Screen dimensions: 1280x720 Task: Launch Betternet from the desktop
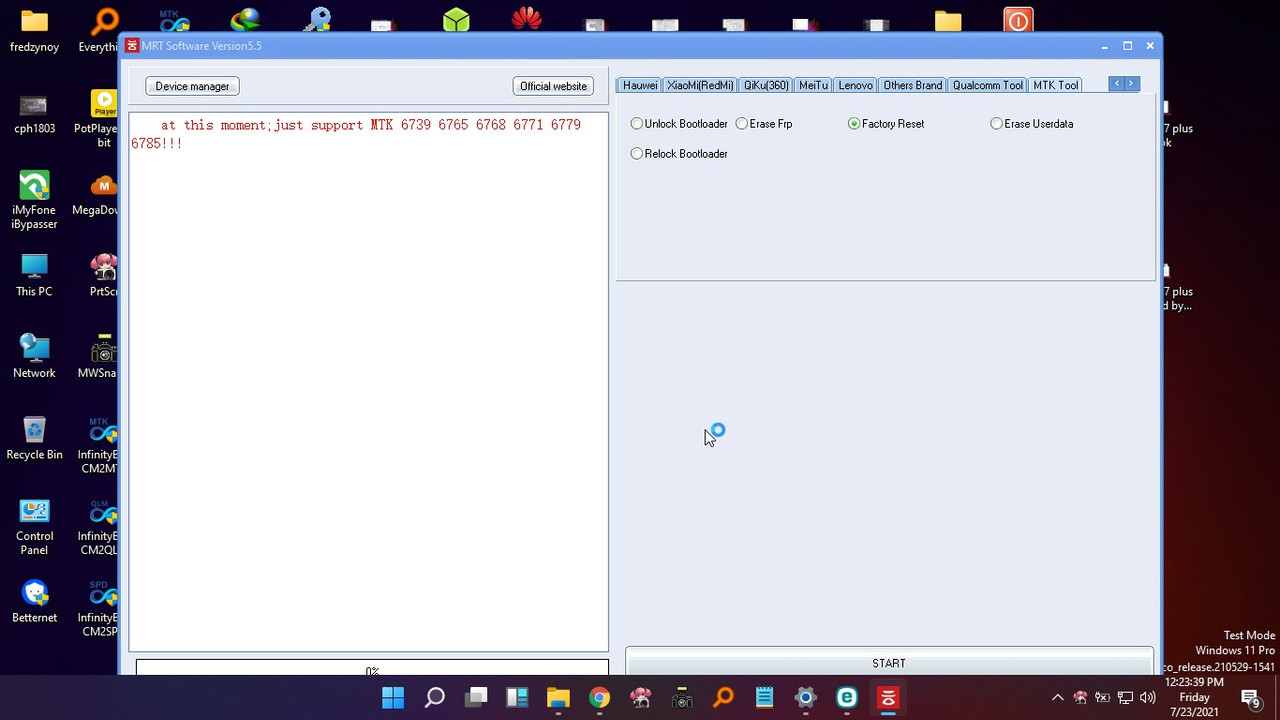tap(34, 602)
